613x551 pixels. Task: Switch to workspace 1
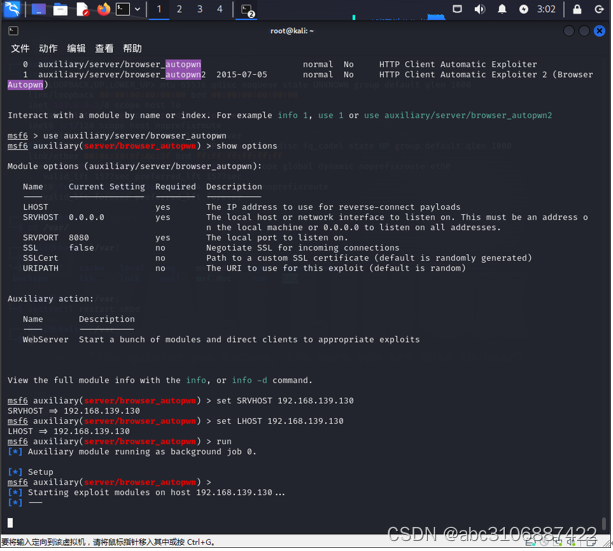[159, 9]
